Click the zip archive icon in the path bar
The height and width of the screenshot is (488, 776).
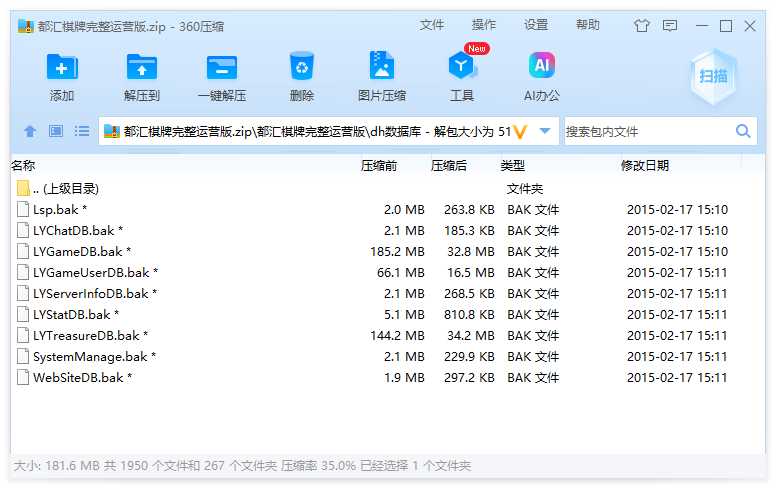tap(112, 131)
